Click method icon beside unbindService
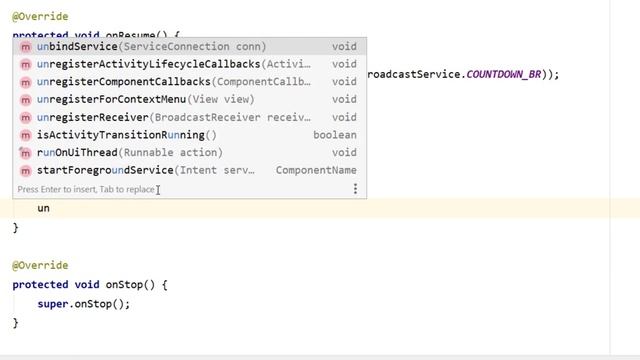 point(26,47)
